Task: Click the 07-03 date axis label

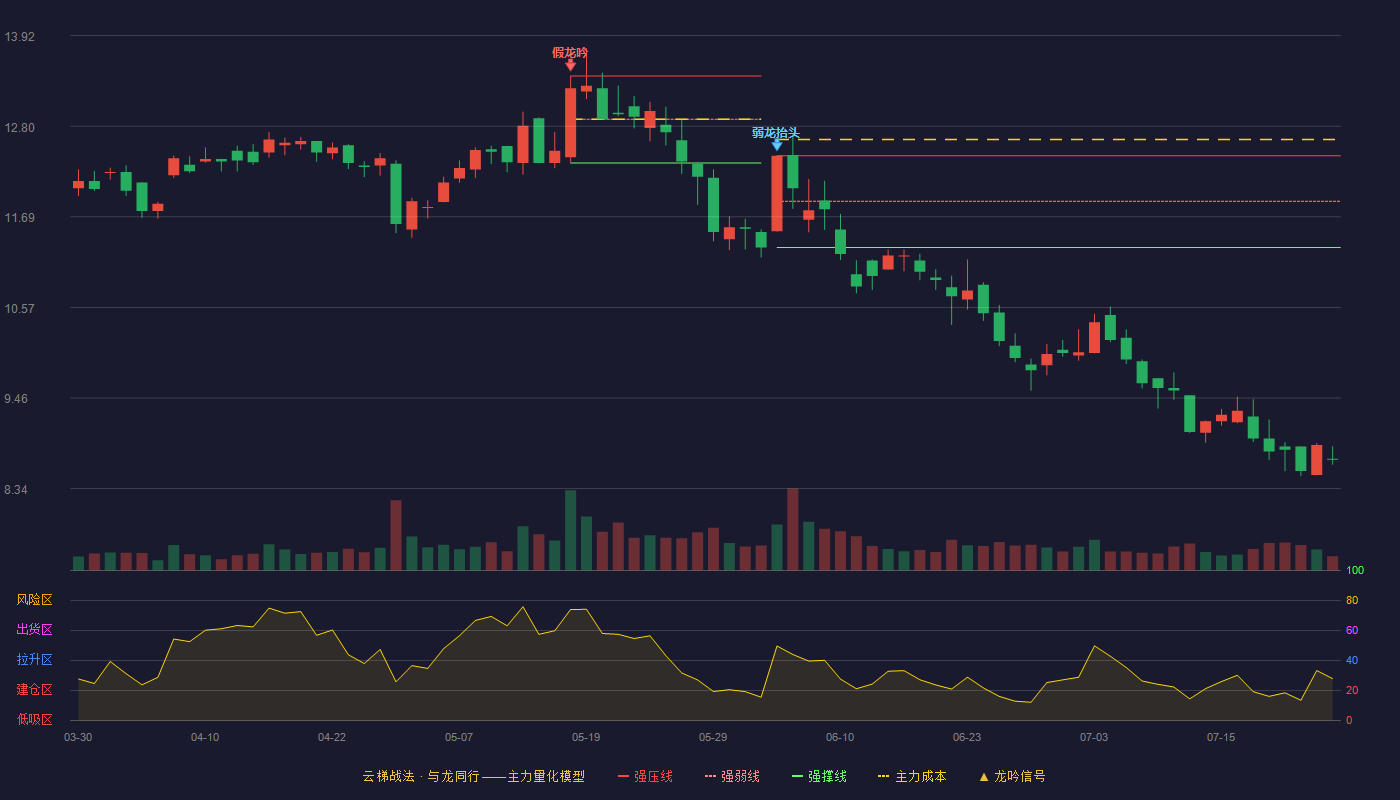Action: (1094, 737)
